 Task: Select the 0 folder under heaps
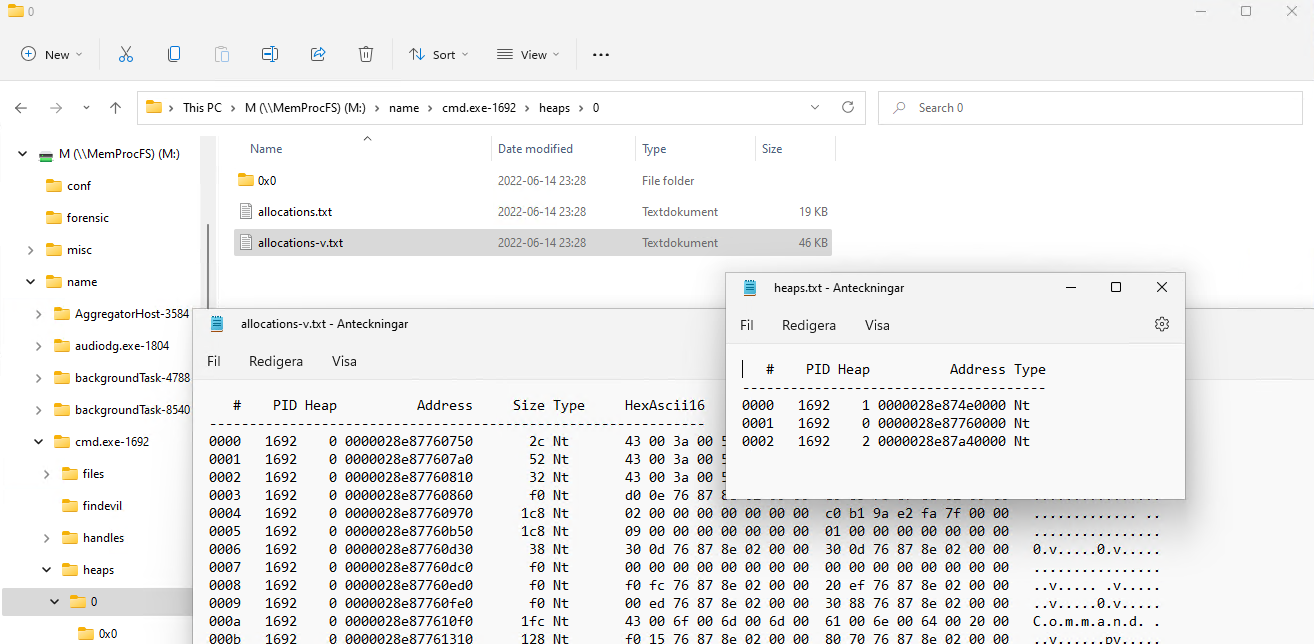tap(96, 602)
